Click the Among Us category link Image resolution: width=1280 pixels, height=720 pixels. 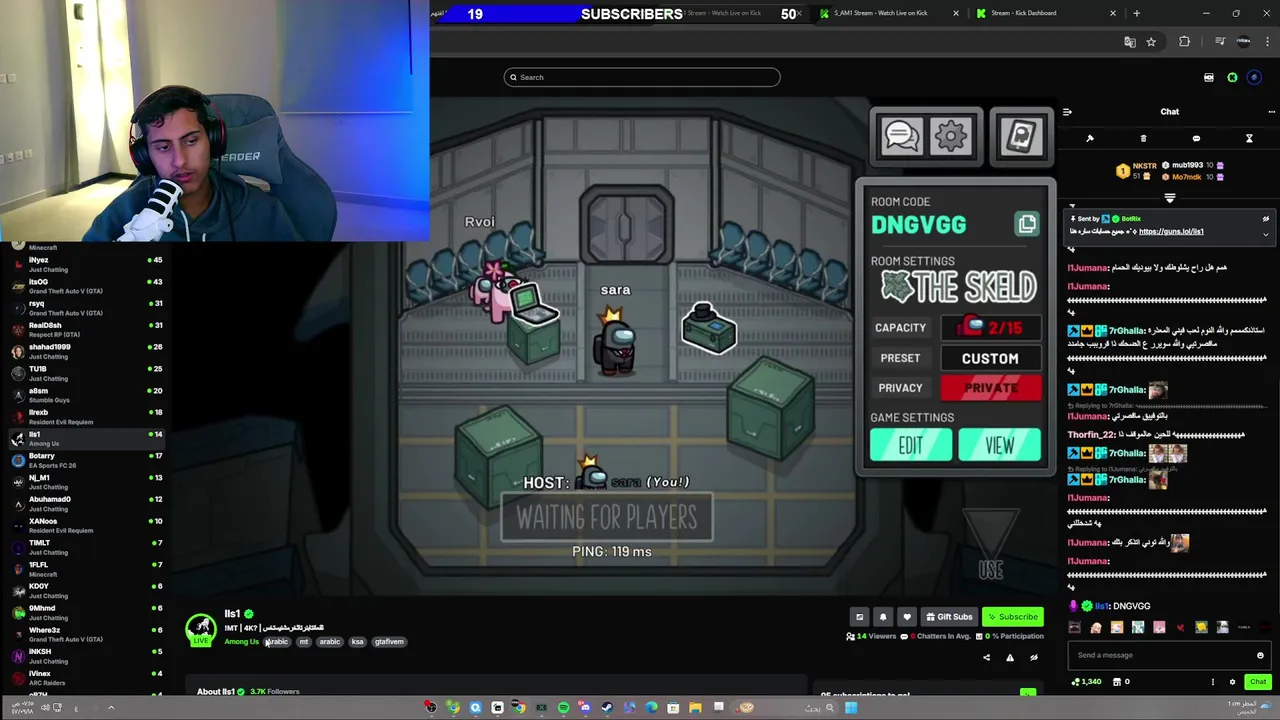click(x=241, y=642)
